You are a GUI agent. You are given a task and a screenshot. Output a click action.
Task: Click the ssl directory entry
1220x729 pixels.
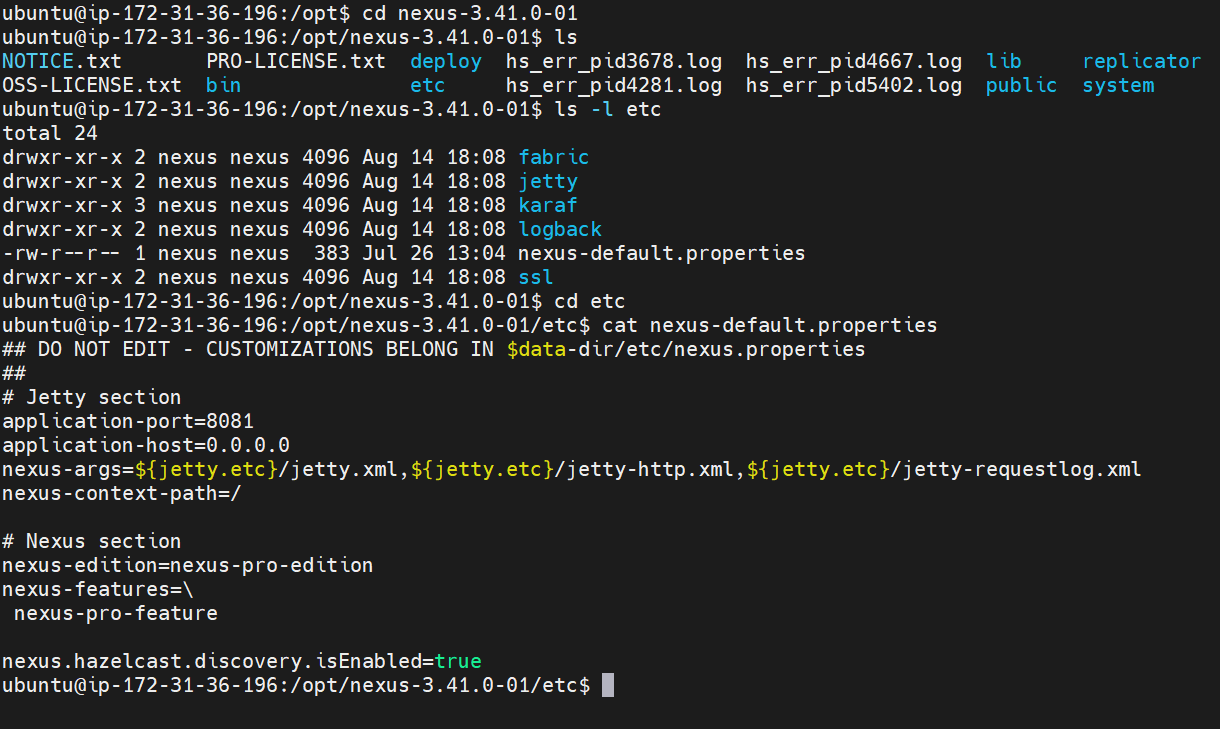point(536,277)
